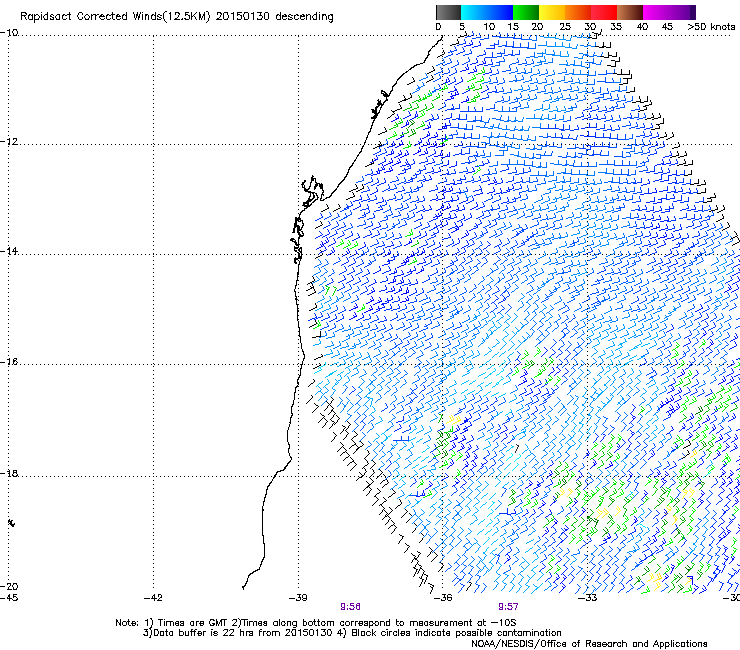Click the '>50 knots' legend label
Screen dimensions: 740x650
[711, 27]
